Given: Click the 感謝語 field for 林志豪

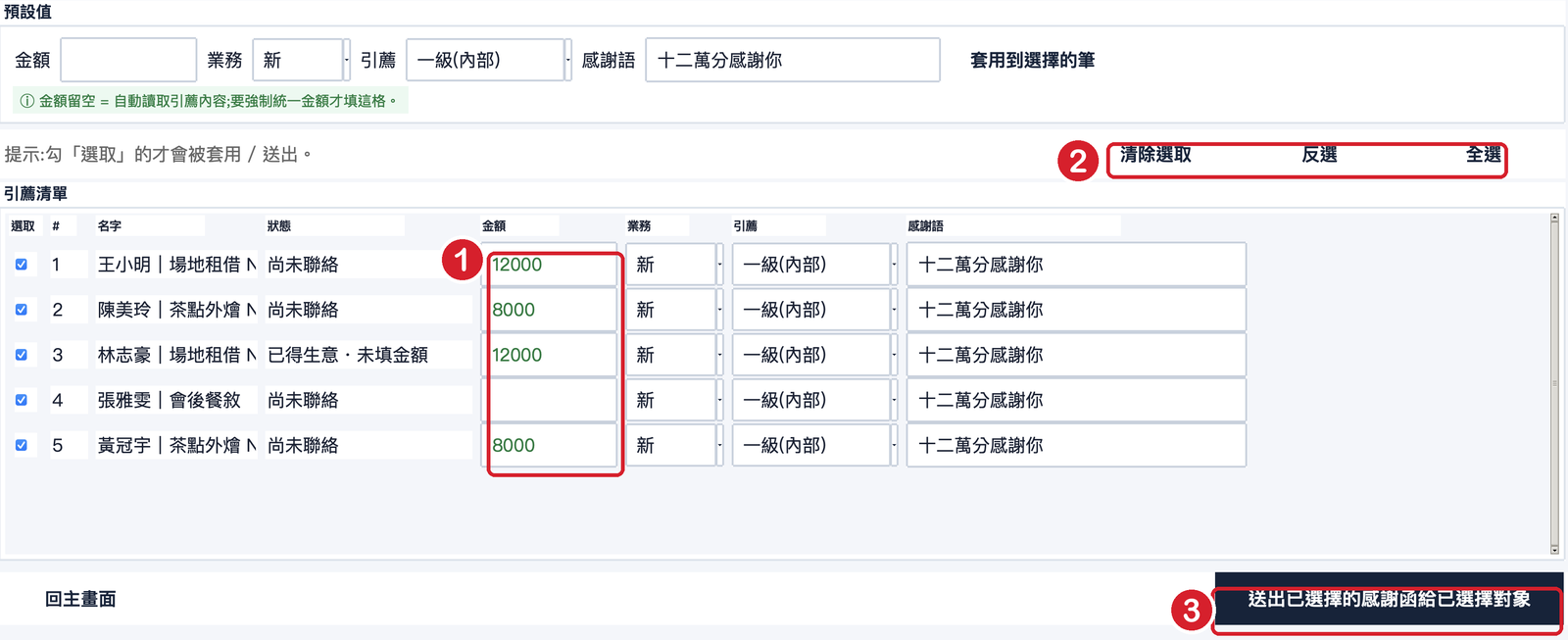Looking at the screenshot, I should [x=1076, y=355].
